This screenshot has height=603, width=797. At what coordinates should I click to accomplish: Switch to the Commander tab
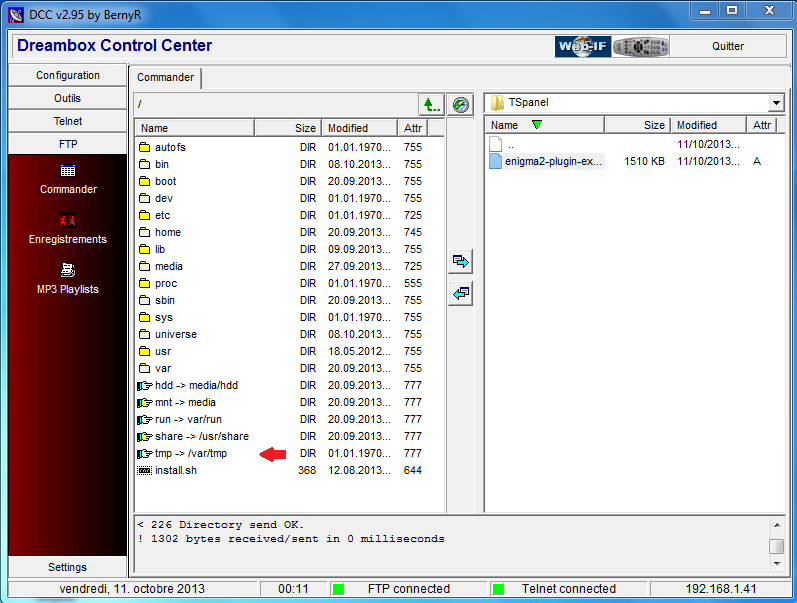pos(165,78)
